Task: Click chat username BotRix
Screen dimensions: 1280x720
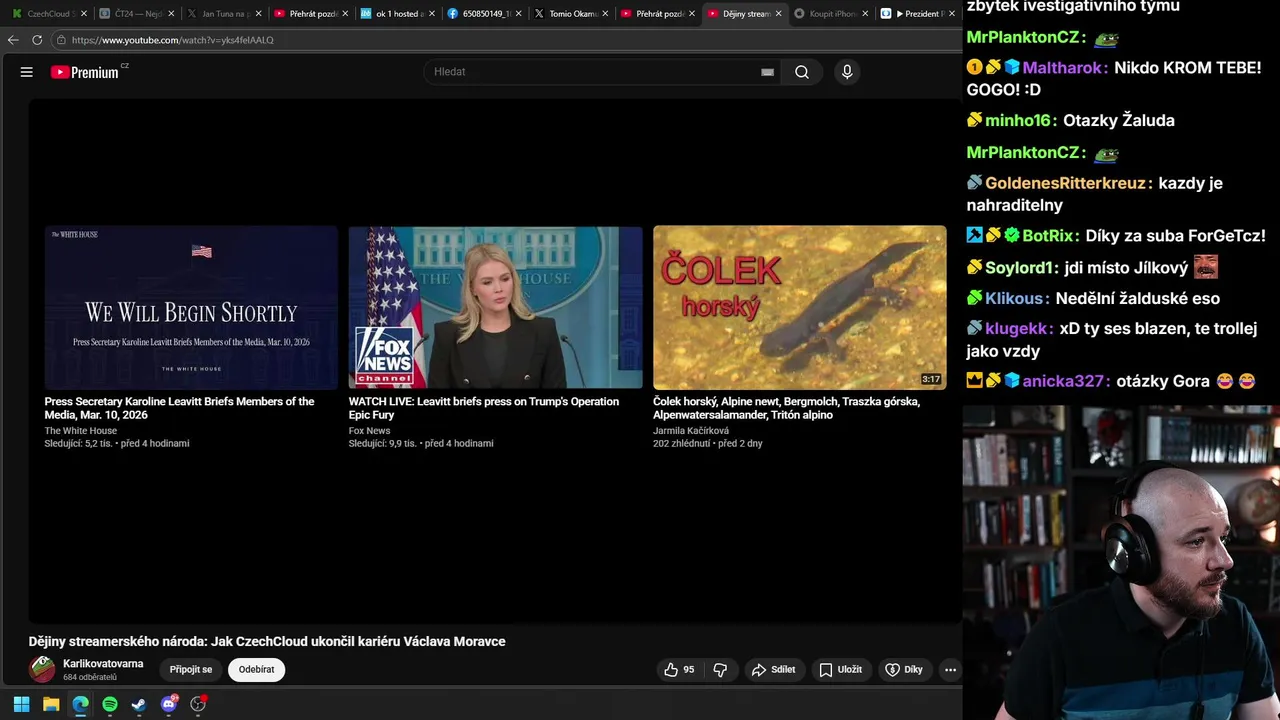Action: coord(1047,236)
